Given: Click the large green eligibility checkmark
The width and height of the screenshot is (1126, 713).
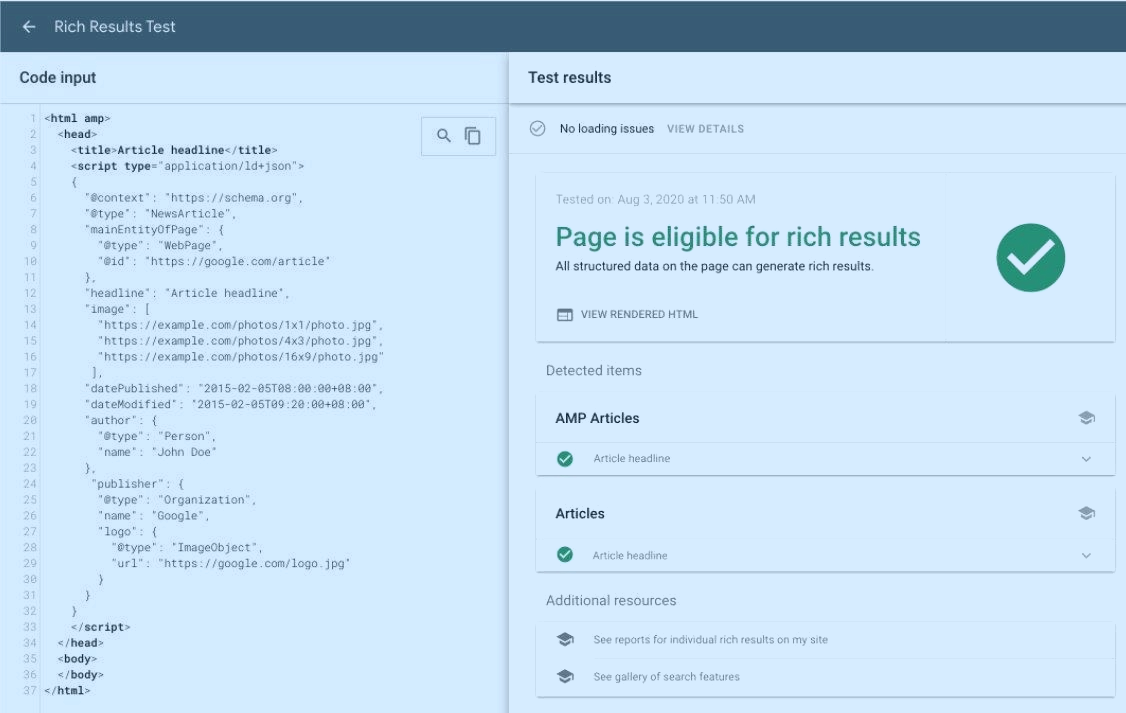Looking at the screenshot, I should [x=1030, y=258].
